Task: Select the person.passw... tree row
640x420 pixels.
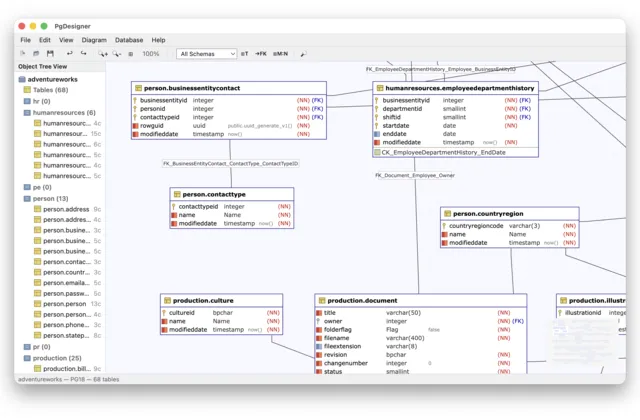Action: 67,293
